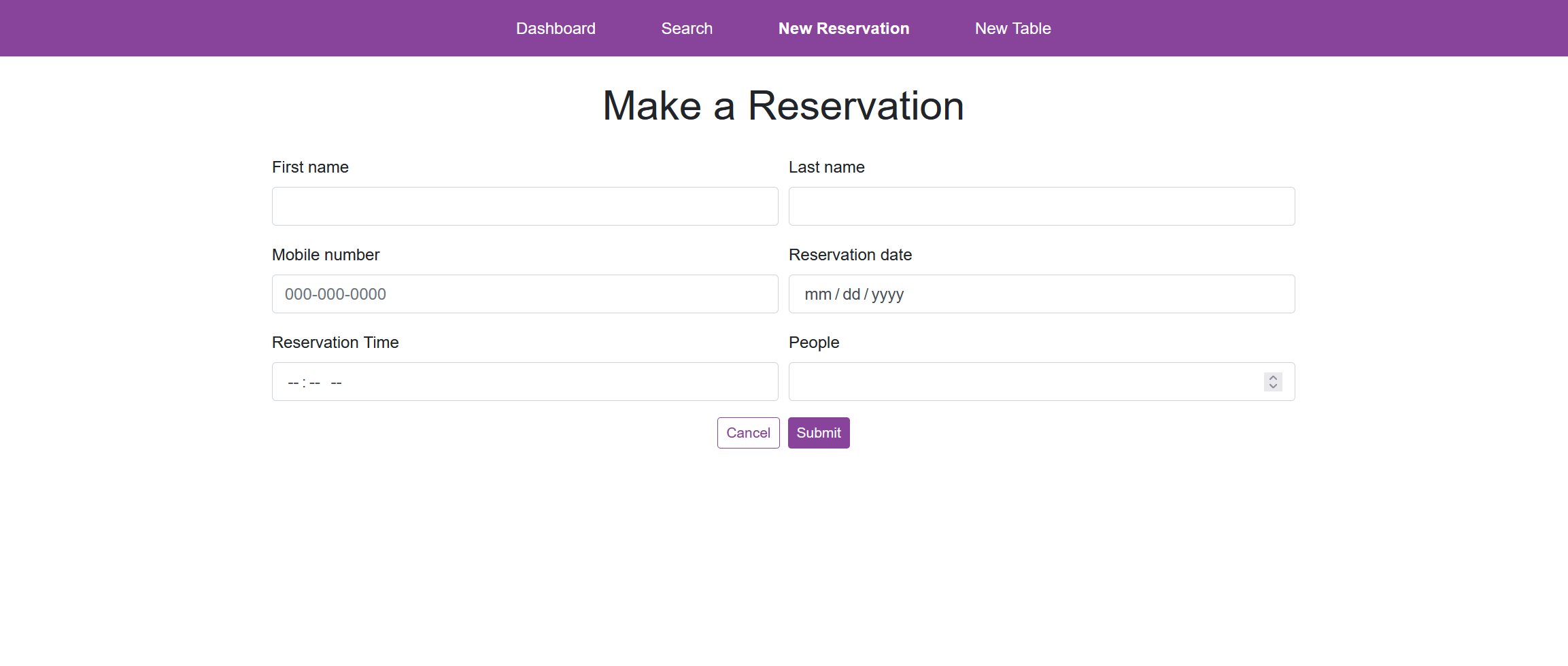
Task: Click the Reservation date field
Action: [1042, 294]
